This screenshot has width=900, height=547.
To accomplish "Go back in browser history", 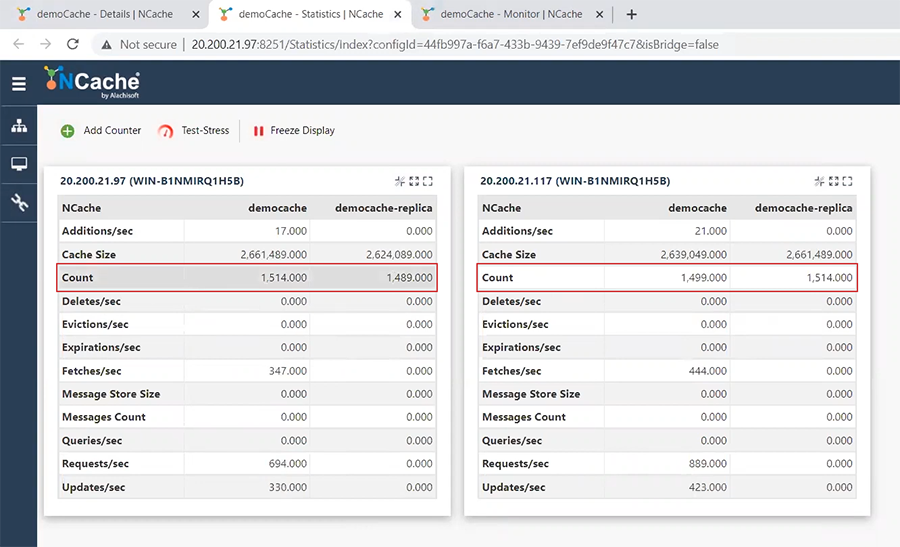I will [18, 44].
